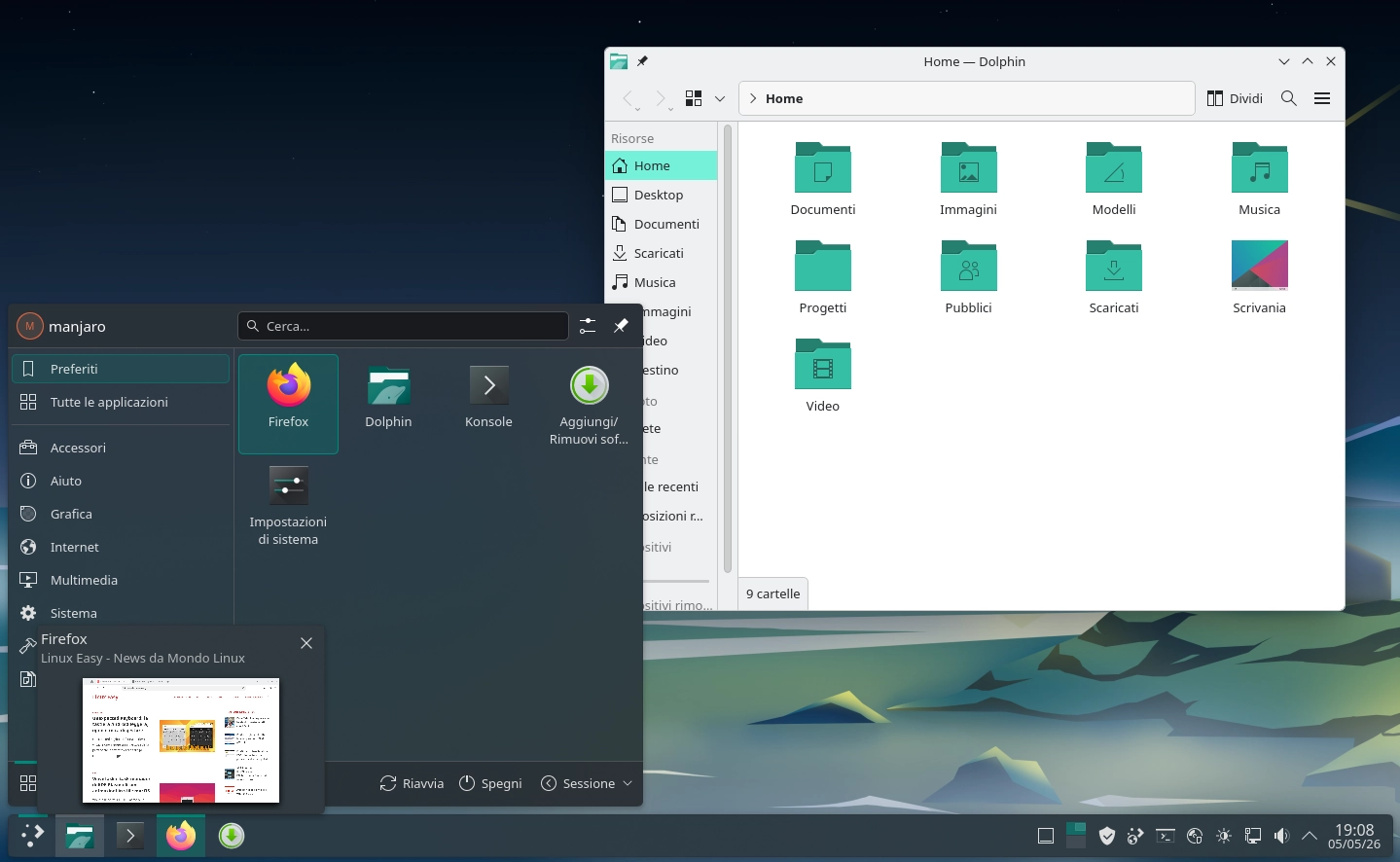Viewport: 1400px width, 862px height.
Task: Select the Musica folder in file view
Action: tap(1259, 167)
